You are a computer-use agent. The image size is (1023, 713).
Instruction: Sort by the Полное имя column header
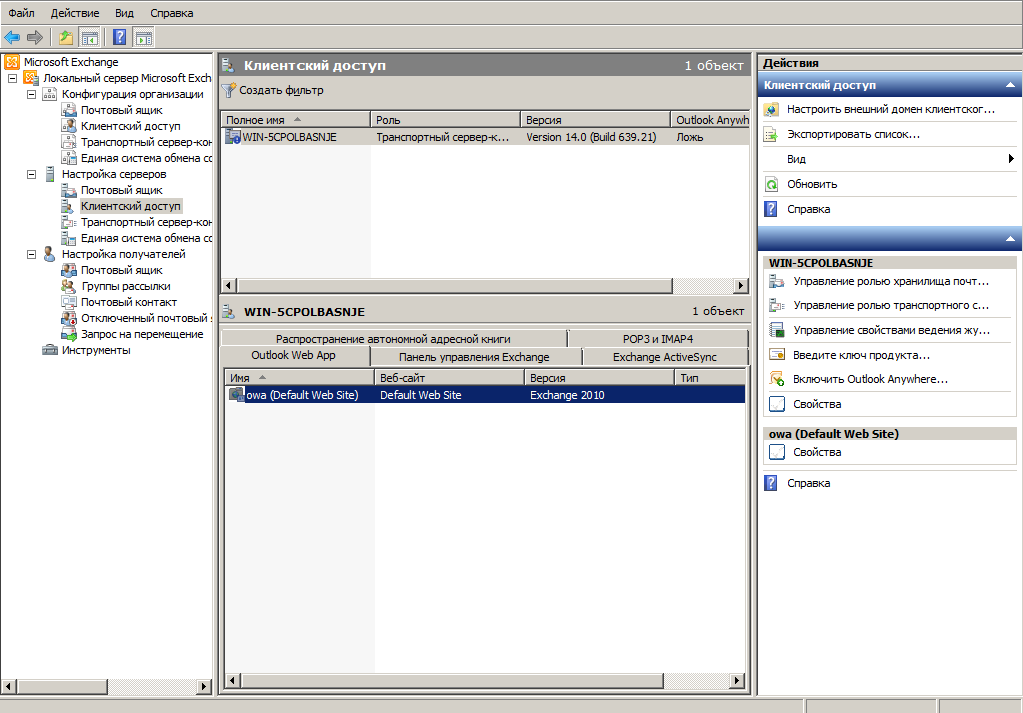[296, 119]
